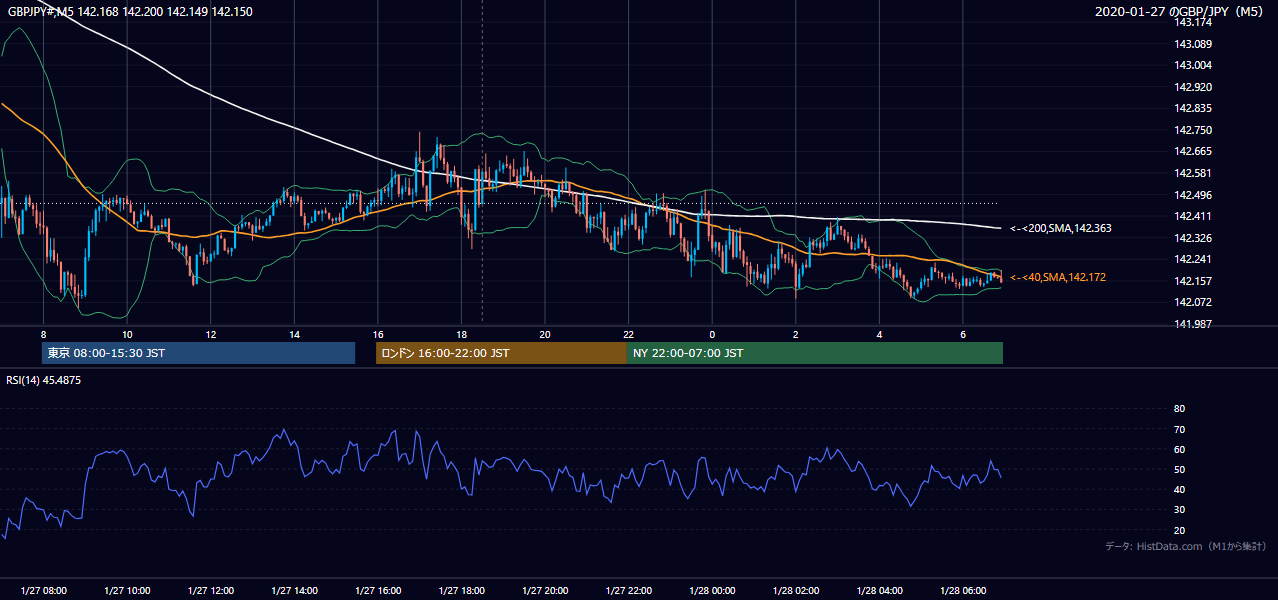The height and width of the screenshot is (600, 1278).
Task: Click price axis value 142.157
Action: point(1194,281)
